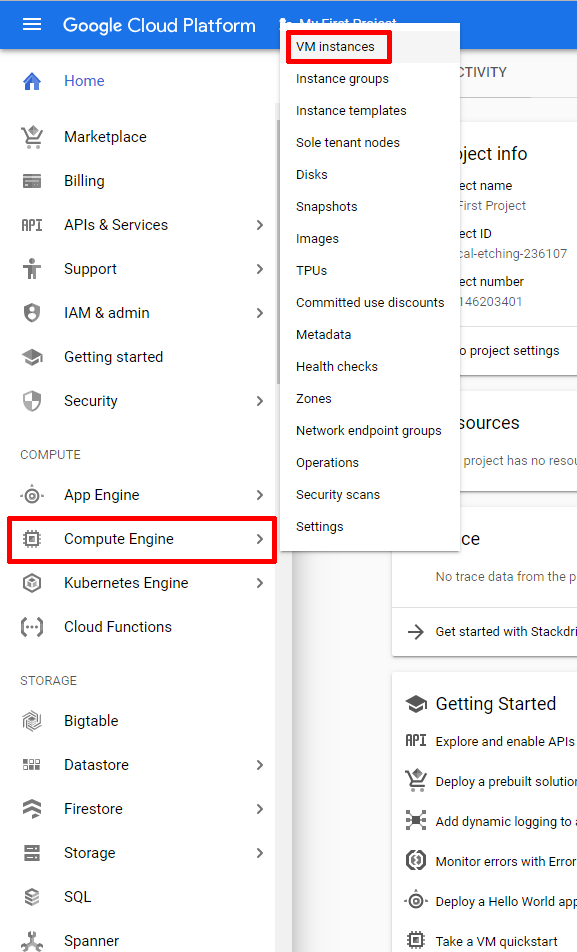Click the Compute Engine chip icon
577x952 pixels.
coord(32,539)
